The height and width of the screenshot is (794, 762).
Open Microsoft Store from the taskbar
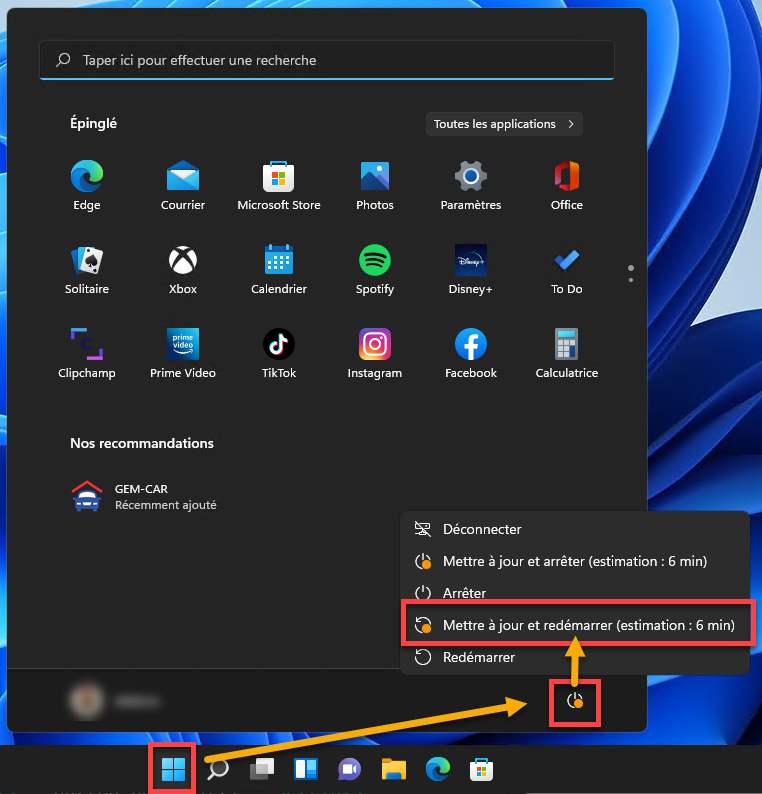click(482, 769)
